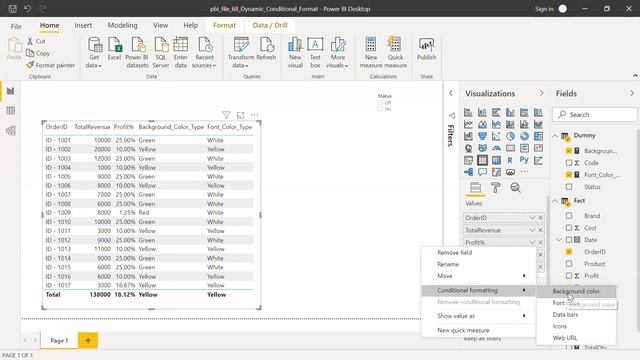The image size is (640, 360).
Task: Click the Excel data source icon
Action: click(114, 49)
